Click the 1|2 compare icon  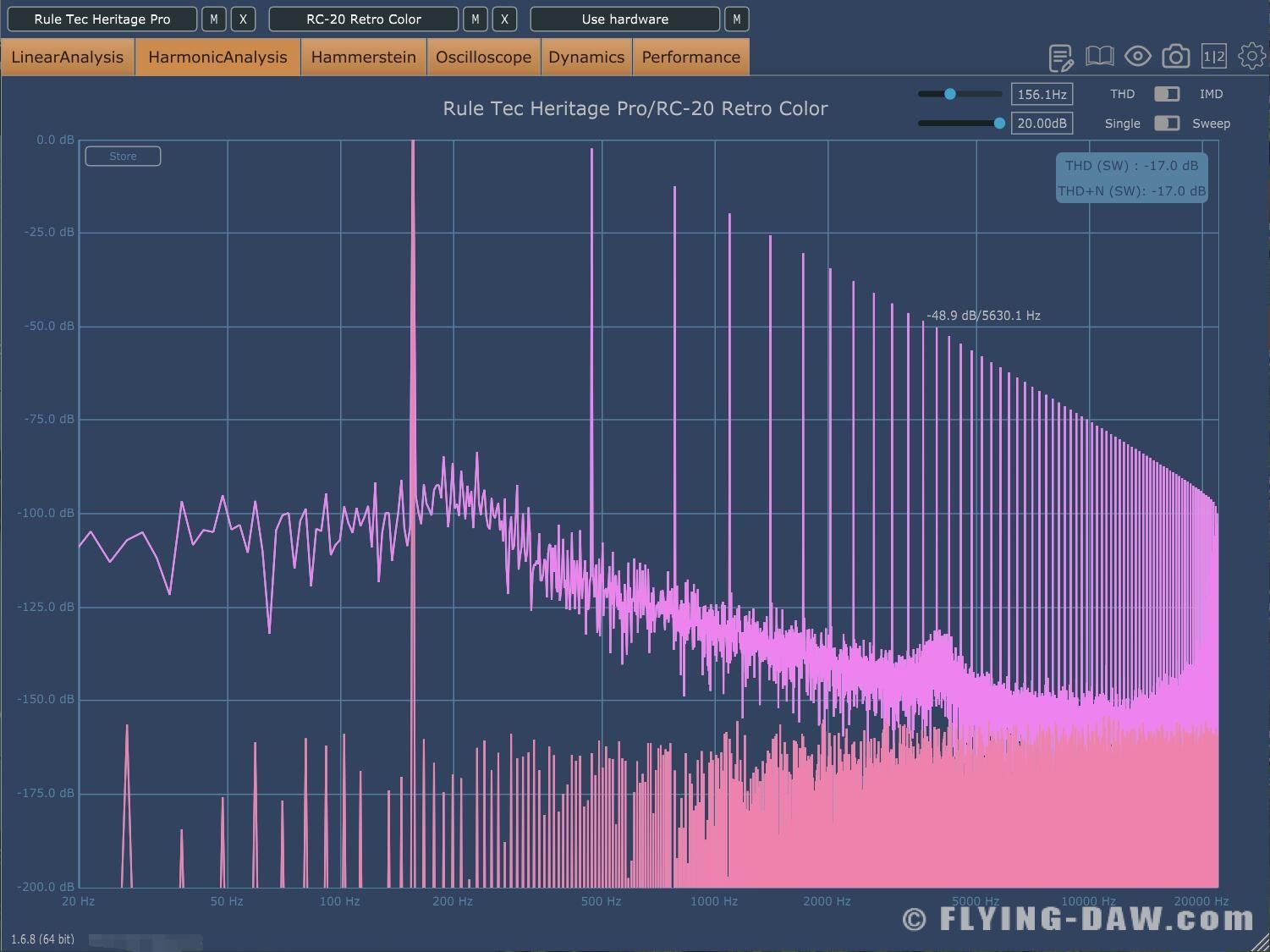pos(1213,57)
